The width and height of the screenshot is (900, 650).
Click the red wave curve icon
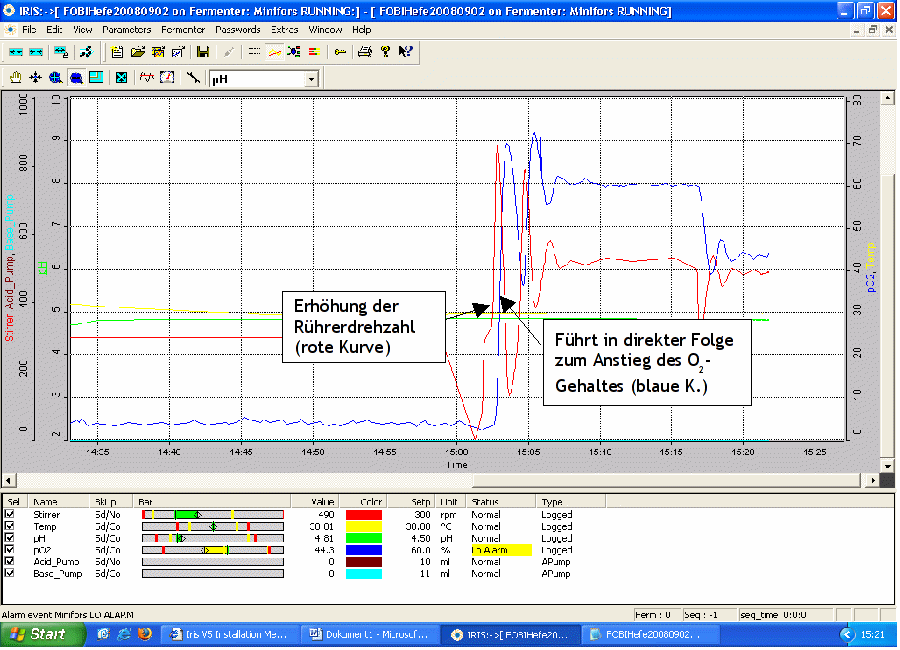coord(147,78)
